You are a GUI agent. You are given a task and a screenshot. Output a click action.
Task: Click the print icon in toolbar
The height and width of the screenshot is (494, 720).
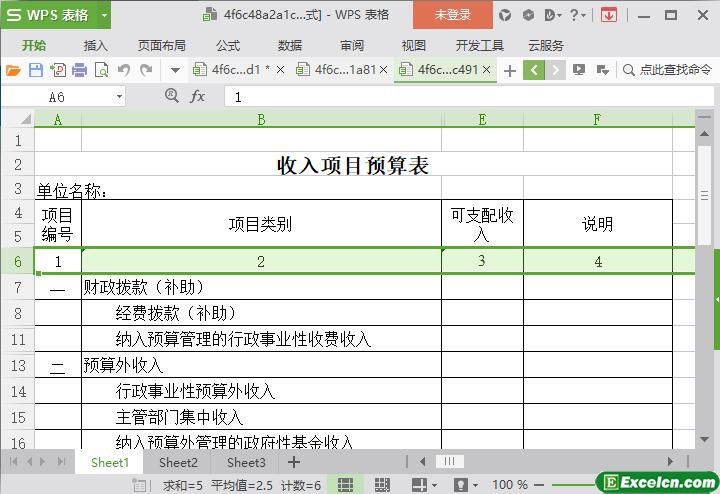pos(80,70)
